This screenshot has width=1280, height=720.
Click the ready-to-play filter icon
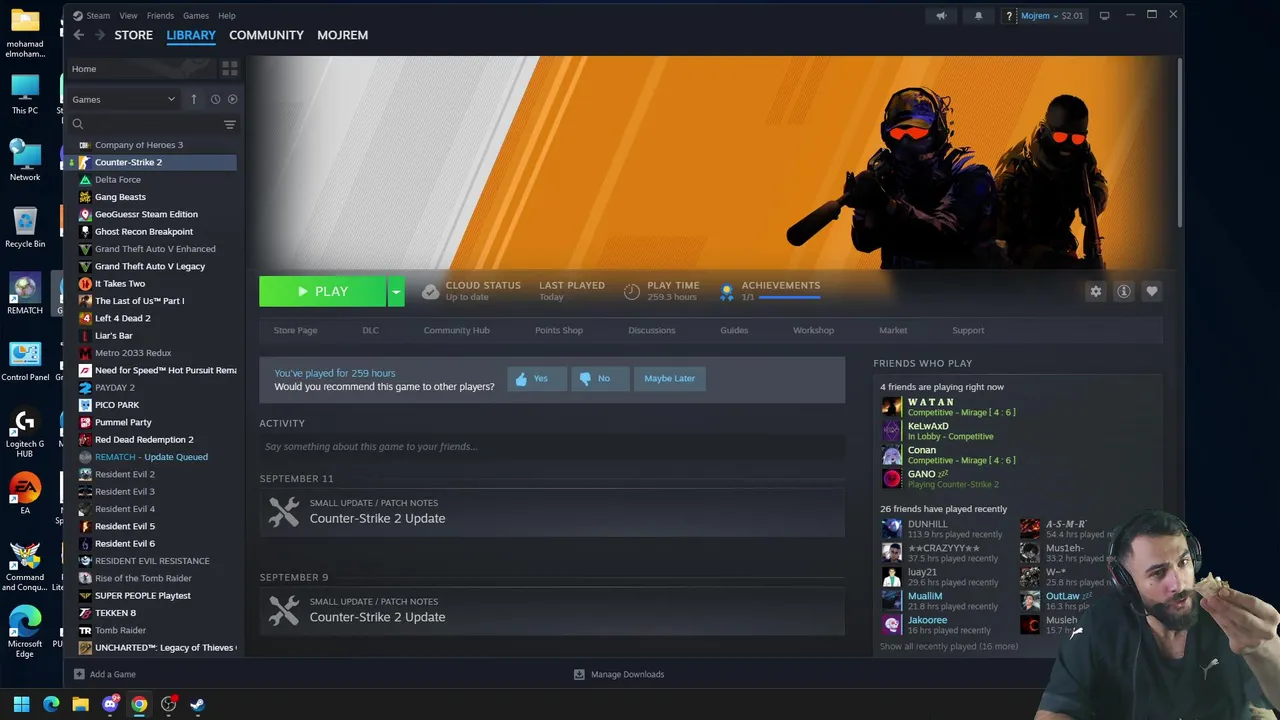point(232,99)
